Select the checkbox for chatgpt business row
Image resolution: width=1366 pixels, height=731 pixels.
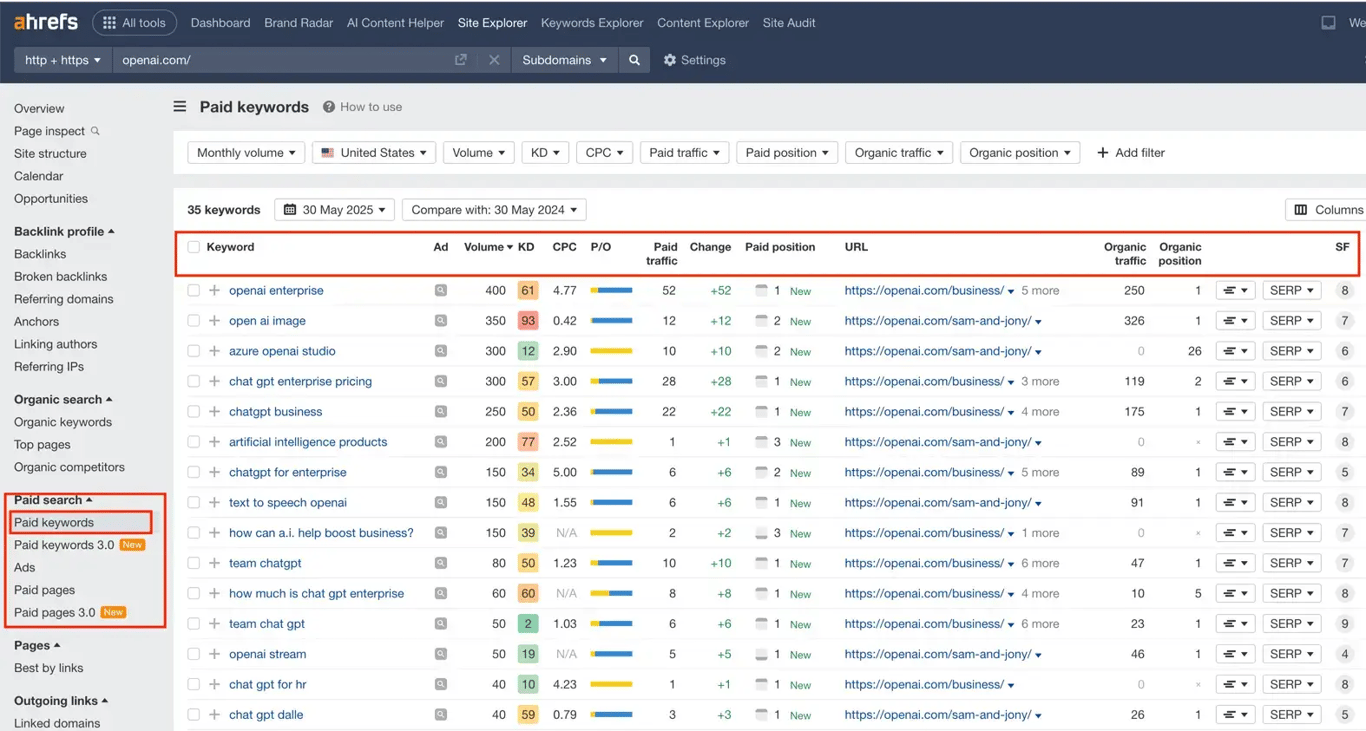click(193, 411)
